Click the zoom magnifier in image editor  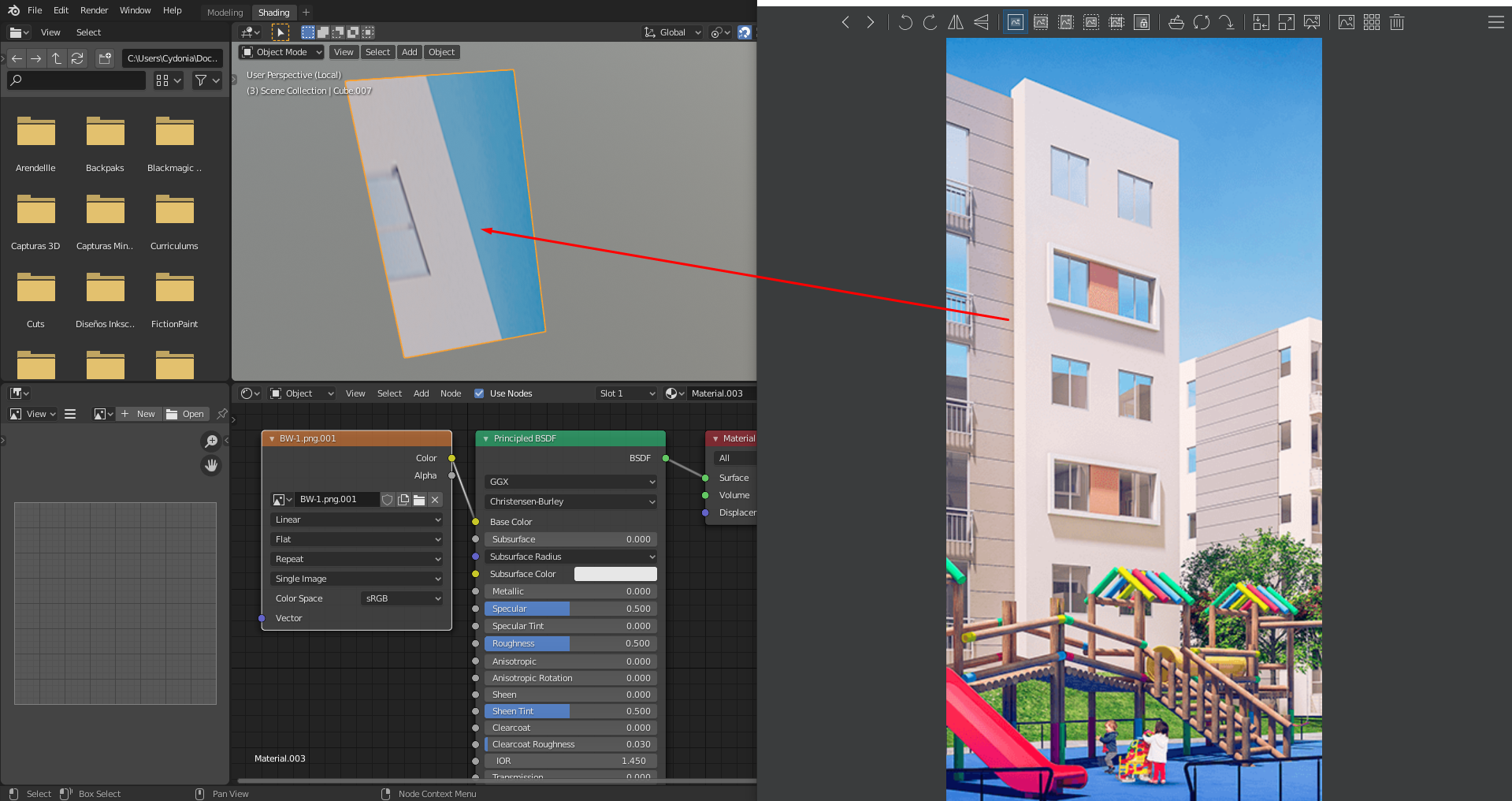click(x=211, y=441)
